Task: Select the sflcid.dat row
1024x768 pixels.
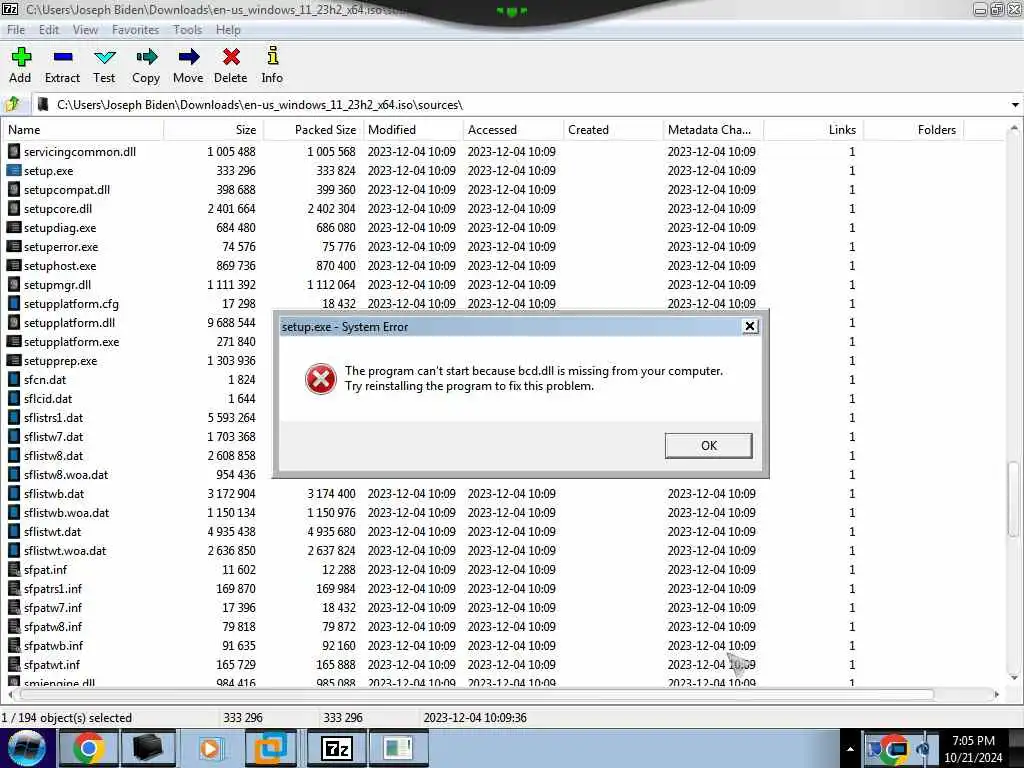Action: 137,398
